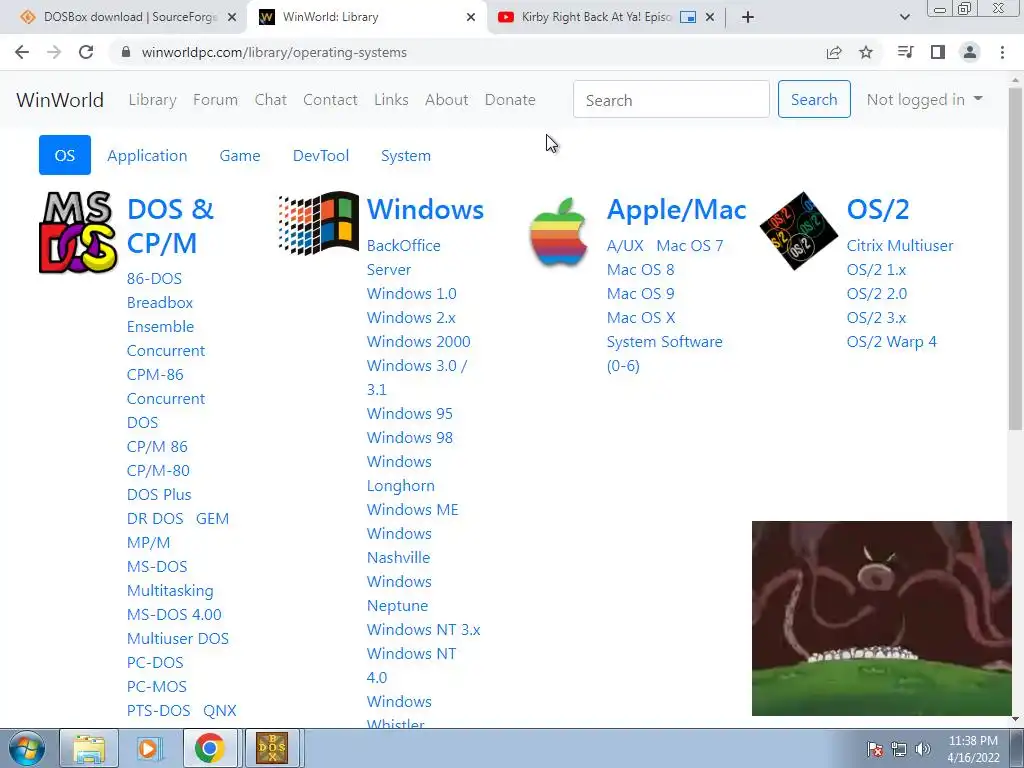Open the QNX link

[219, 711]
